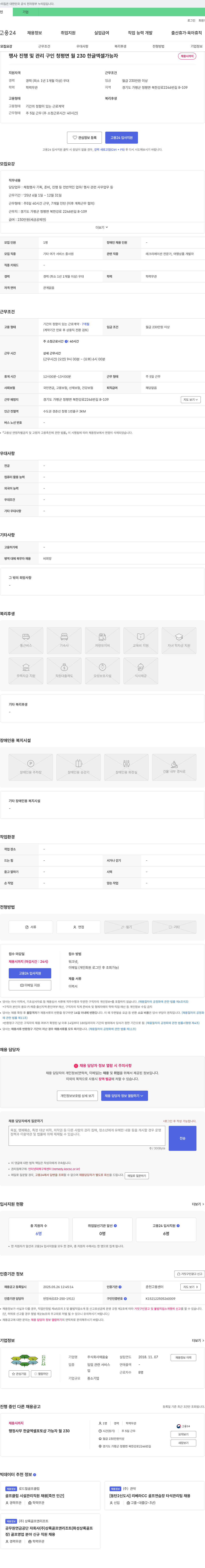Screen dimensions: 205x1568
Task: Click the 장애인용 승강기 facility icon
Action: click(x=78, y=768)
